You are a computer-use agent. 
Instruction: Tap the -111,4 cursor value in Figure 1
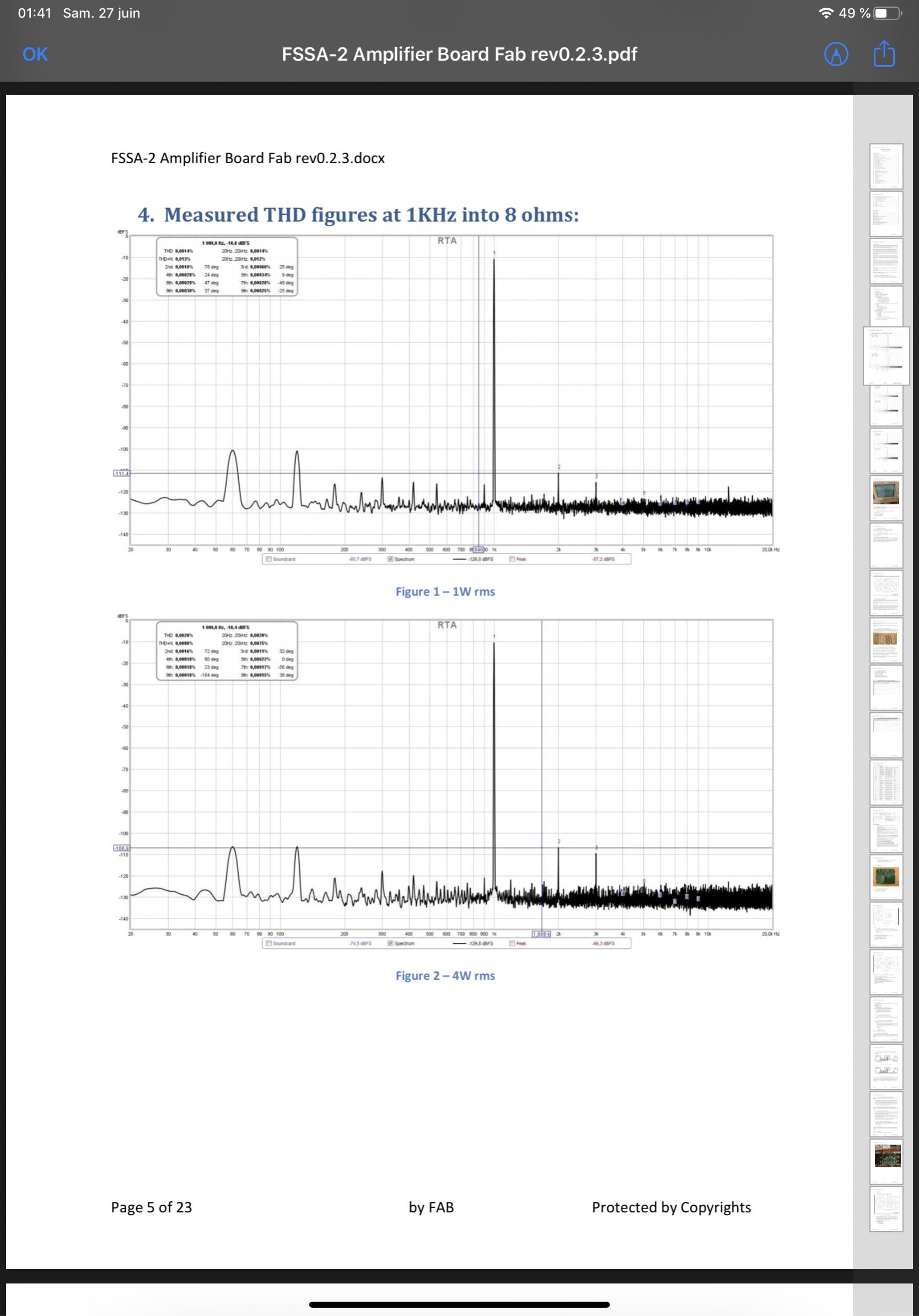tap(121, 474)
